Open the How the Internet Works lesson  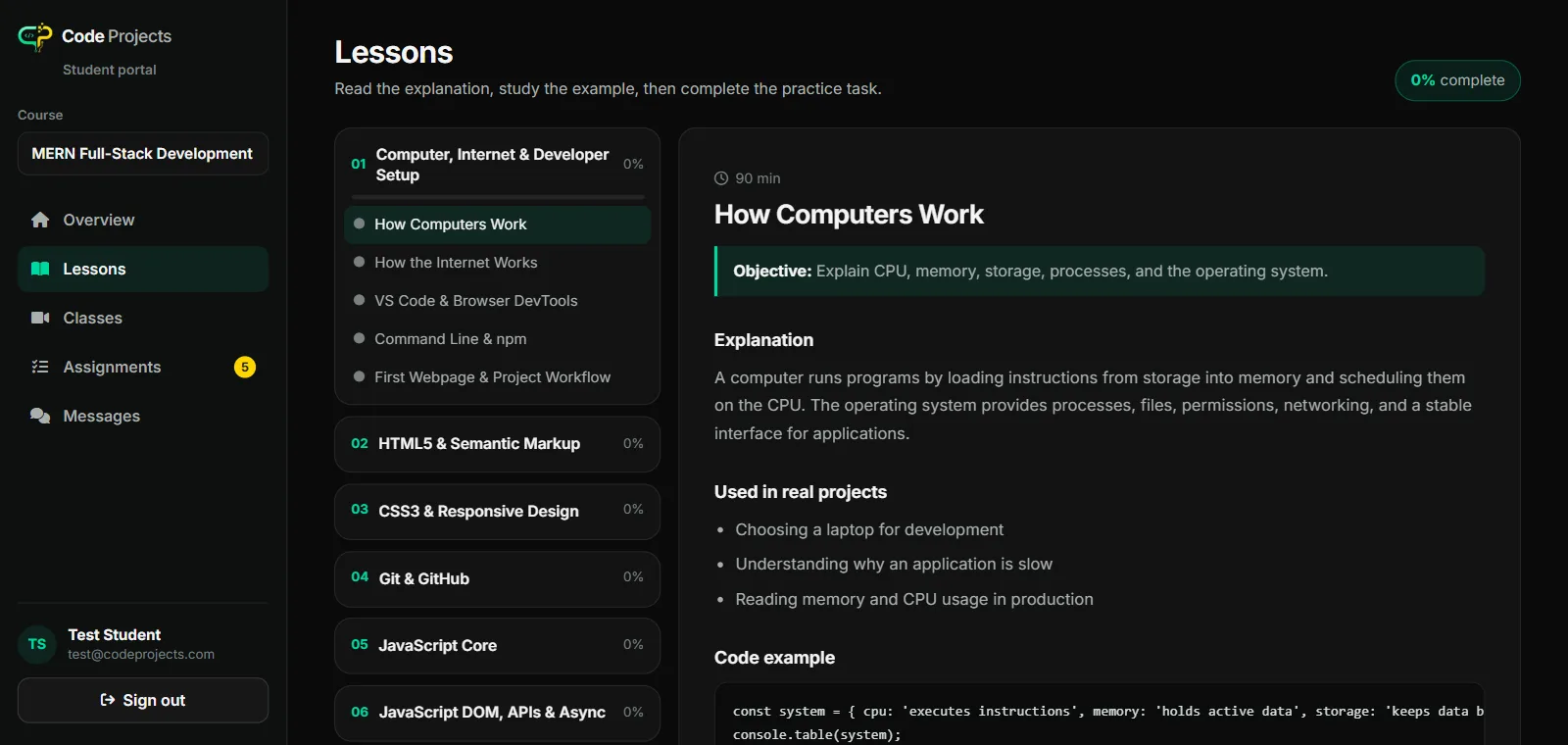(497, 263)
